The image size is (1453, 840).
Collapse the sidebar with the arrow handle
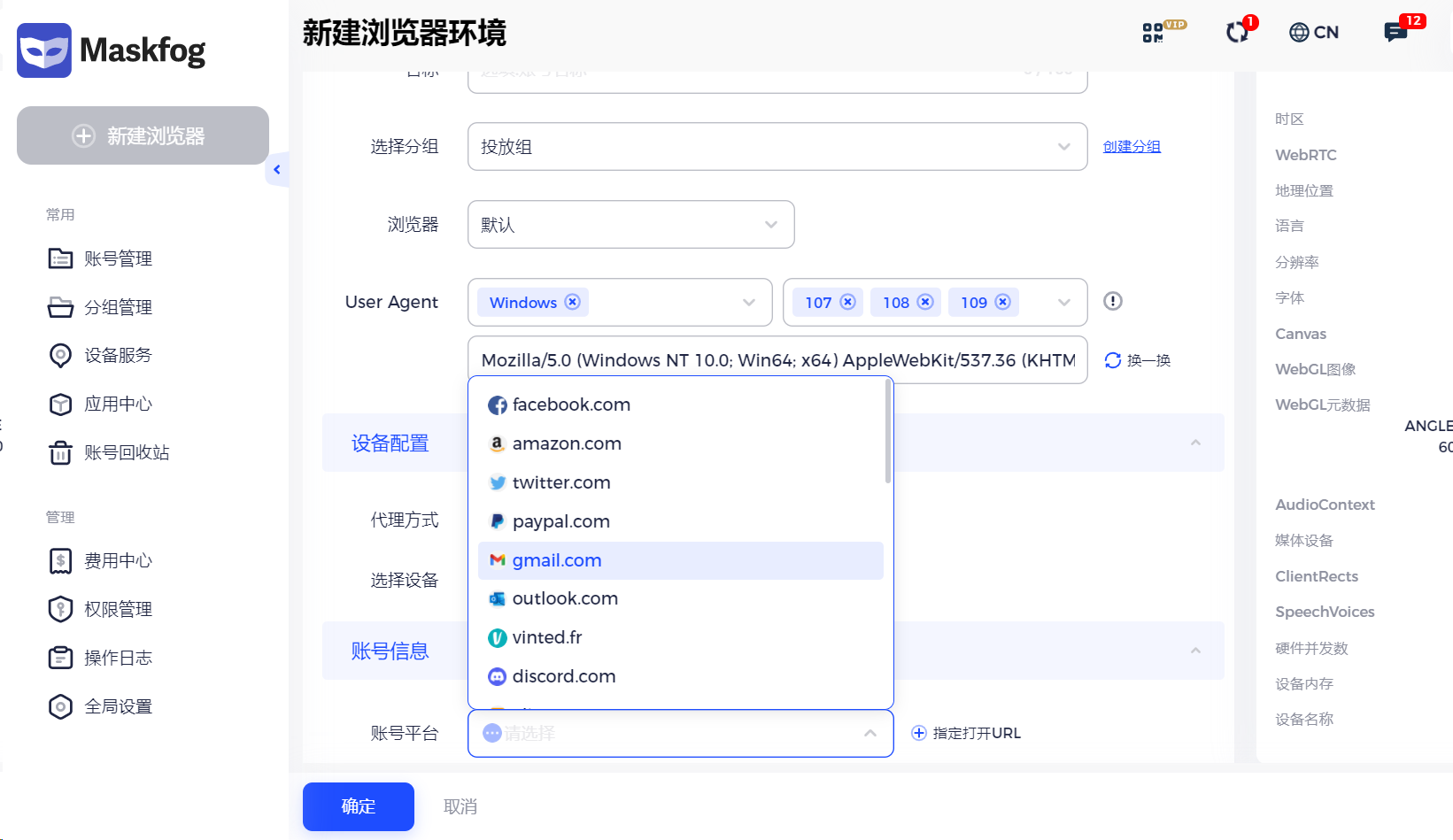click(277, 169)
